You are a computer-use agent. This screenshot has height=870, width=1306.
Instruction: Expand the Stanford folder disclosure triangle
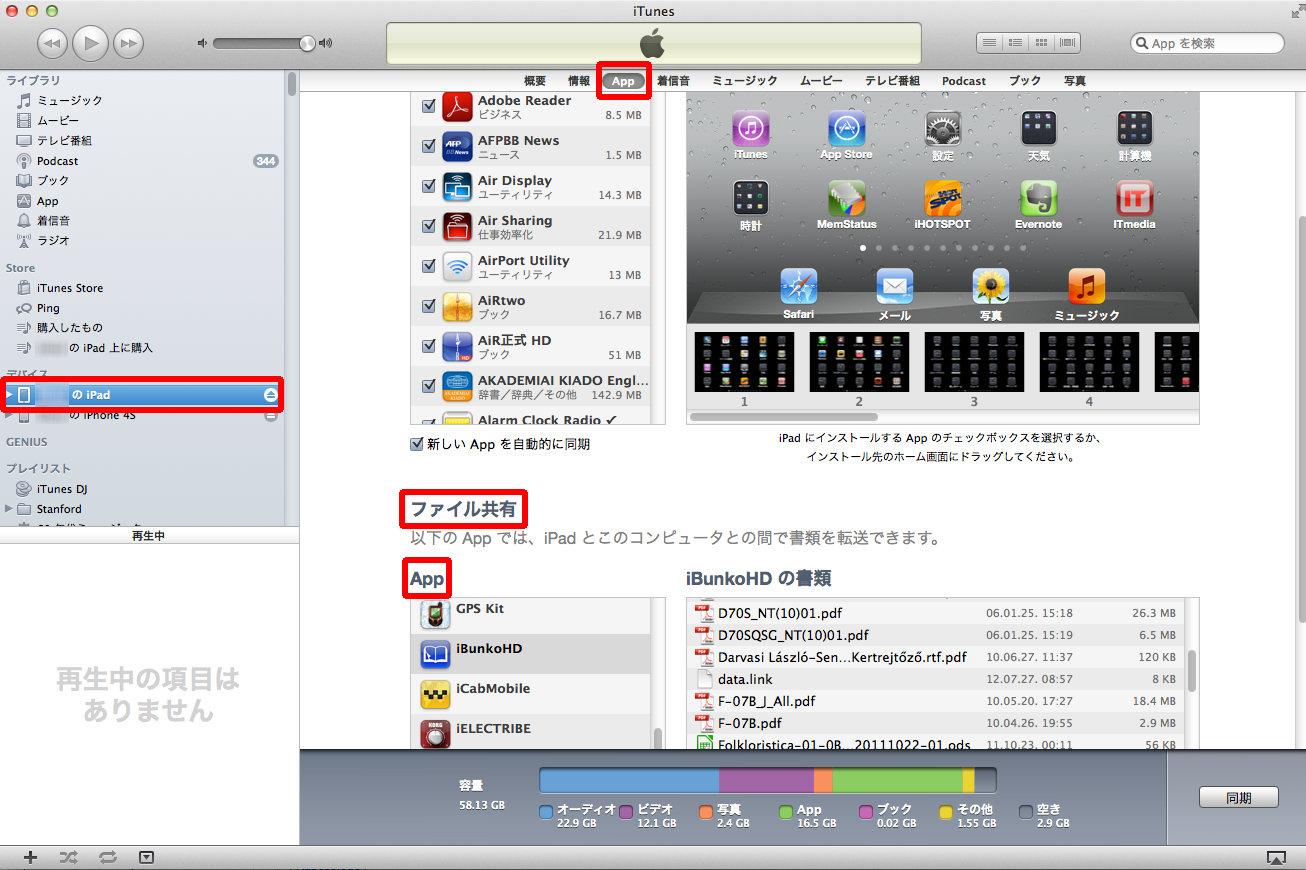coord(9,509)
